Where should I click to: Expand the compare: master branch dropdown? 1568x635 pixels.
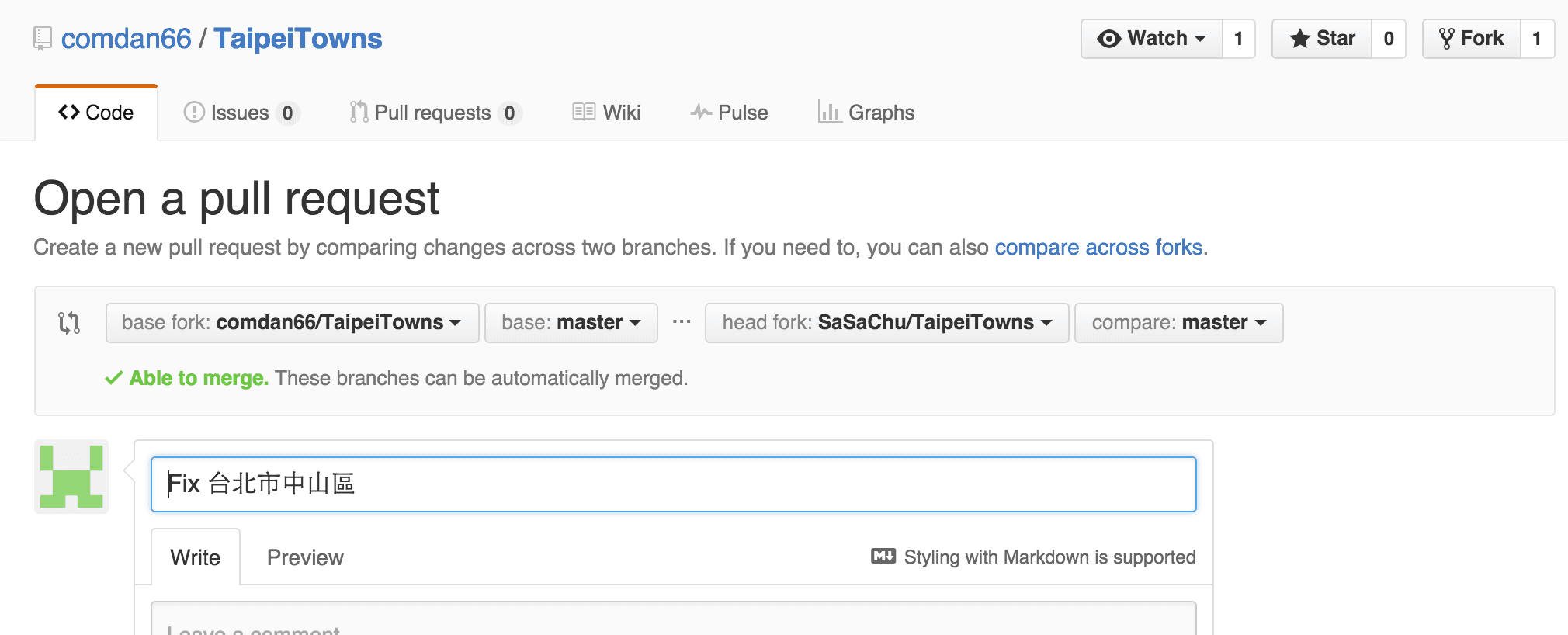[1179, 323]
